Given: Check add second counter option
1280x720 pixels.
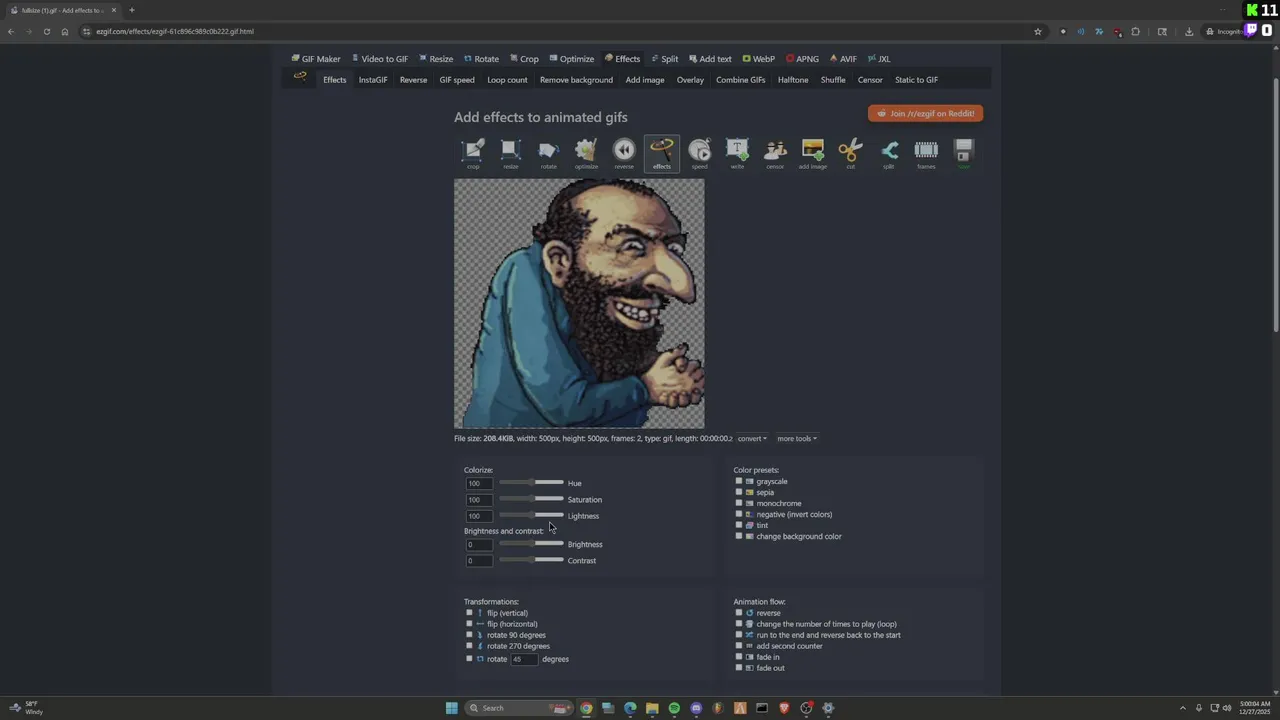Looking at the screenshot, I should point(739,646).
